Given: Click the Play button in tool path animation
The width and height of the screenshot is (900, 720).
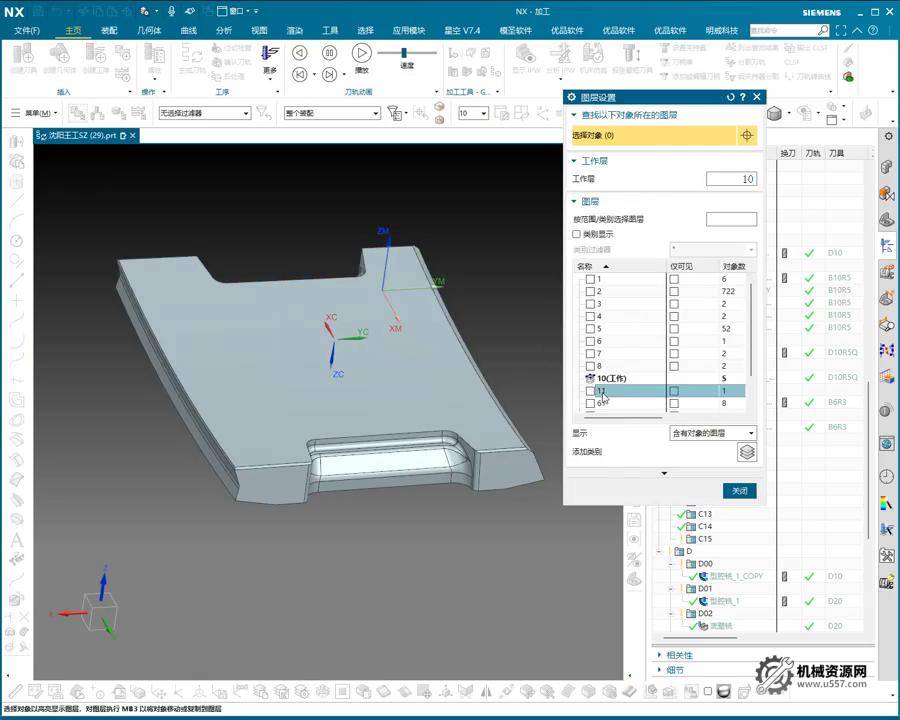Looking at the screenshot, I should [x=362, y=53].
